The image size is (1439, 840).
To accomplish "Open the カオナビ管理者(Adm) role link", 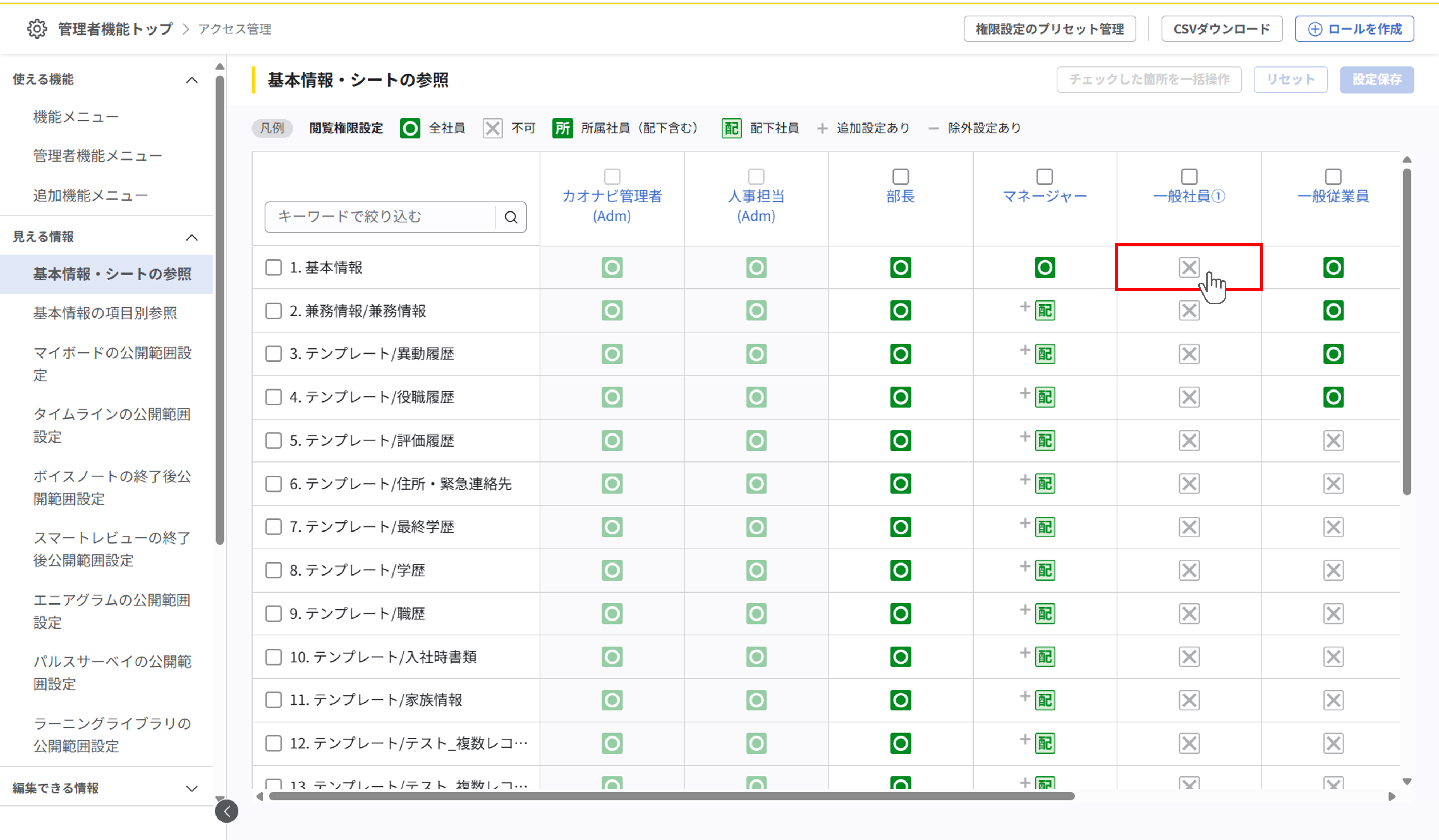I will (612, 206).
